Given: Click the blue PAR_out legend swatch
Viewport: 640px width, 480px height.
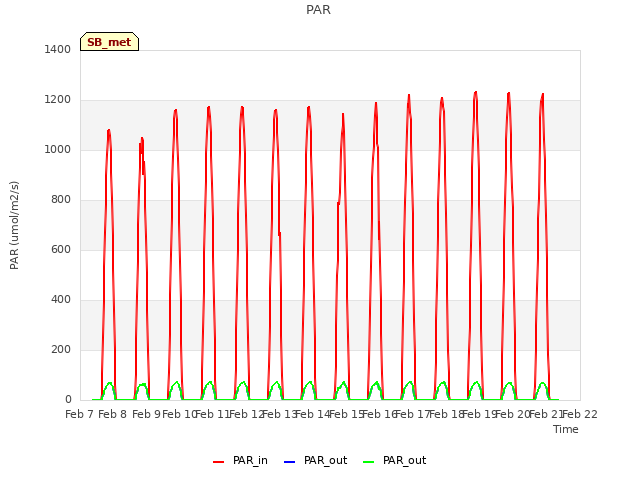Looking at the screenshot, I should (289, 462).
